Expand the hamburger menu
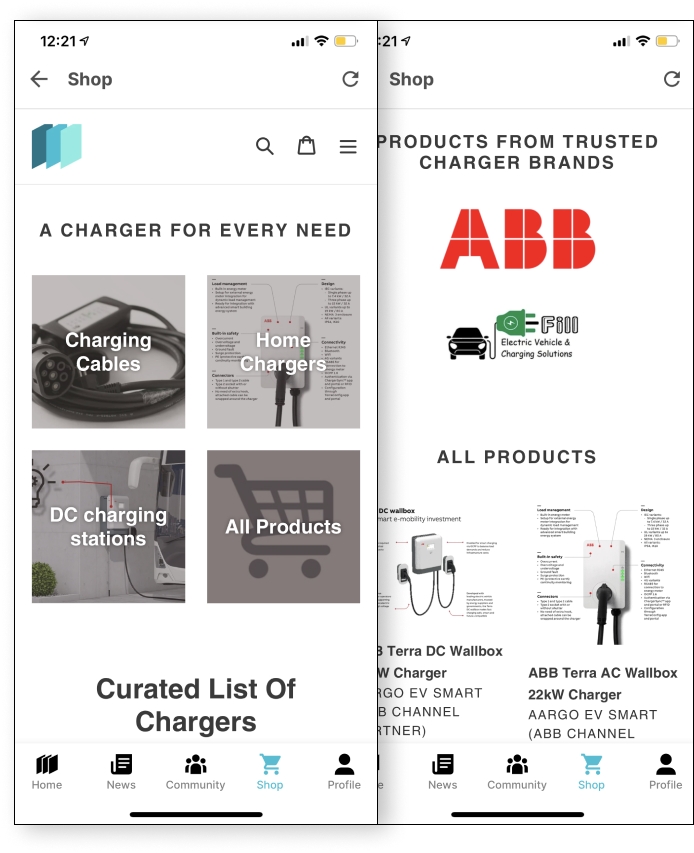This screenshot has width=694, height=853. pos(348,146)
